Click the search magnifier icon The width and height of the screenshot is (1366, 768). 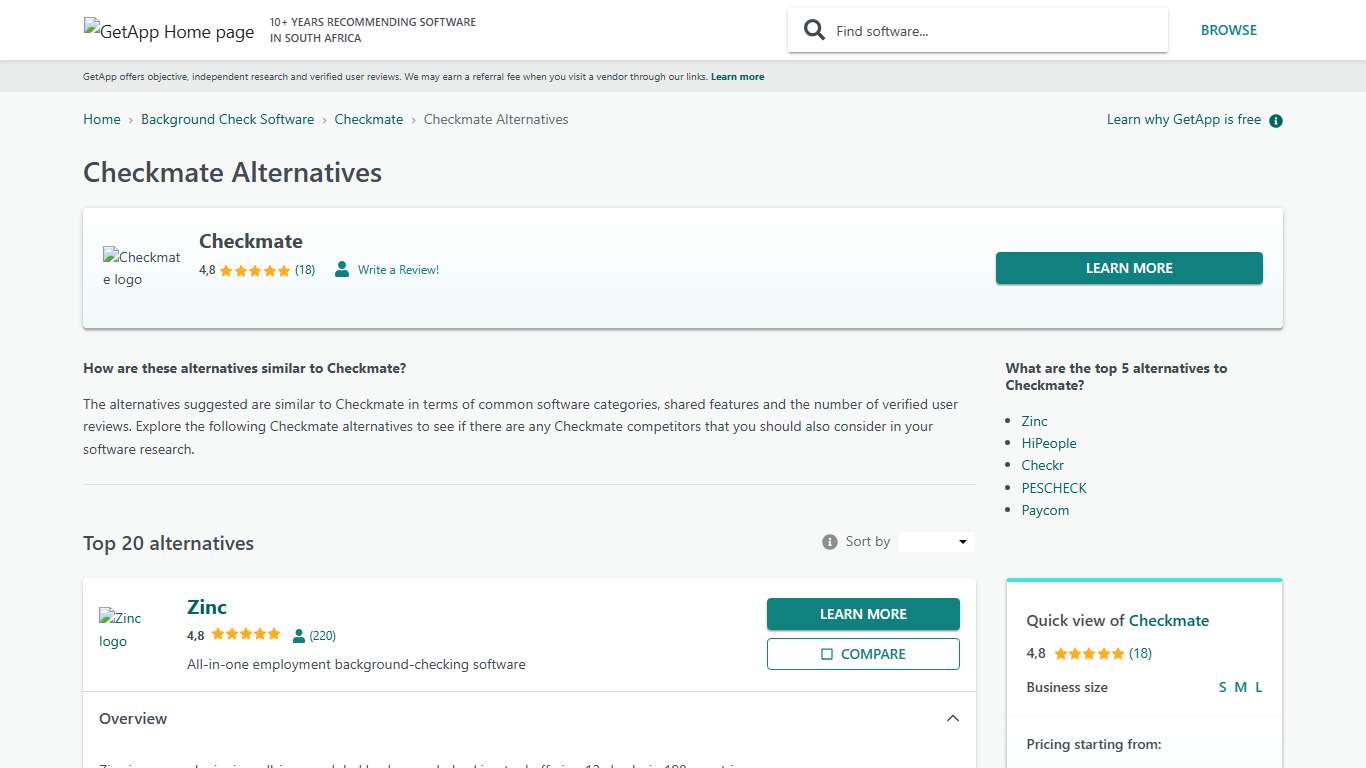[814, 30]
